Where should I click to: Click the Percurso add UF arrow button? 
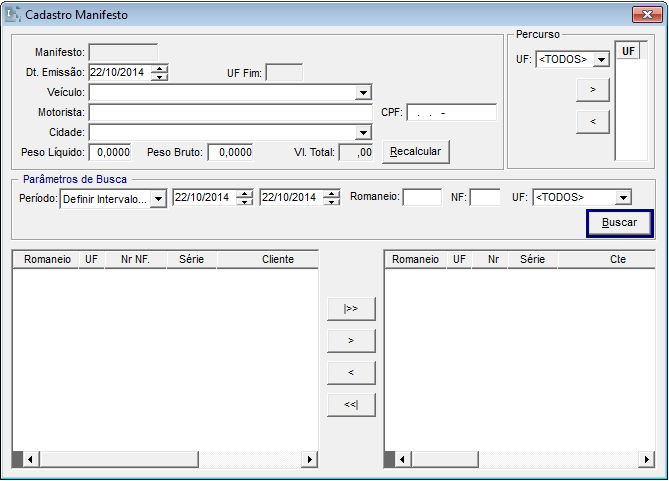click(x=592, y=90)
